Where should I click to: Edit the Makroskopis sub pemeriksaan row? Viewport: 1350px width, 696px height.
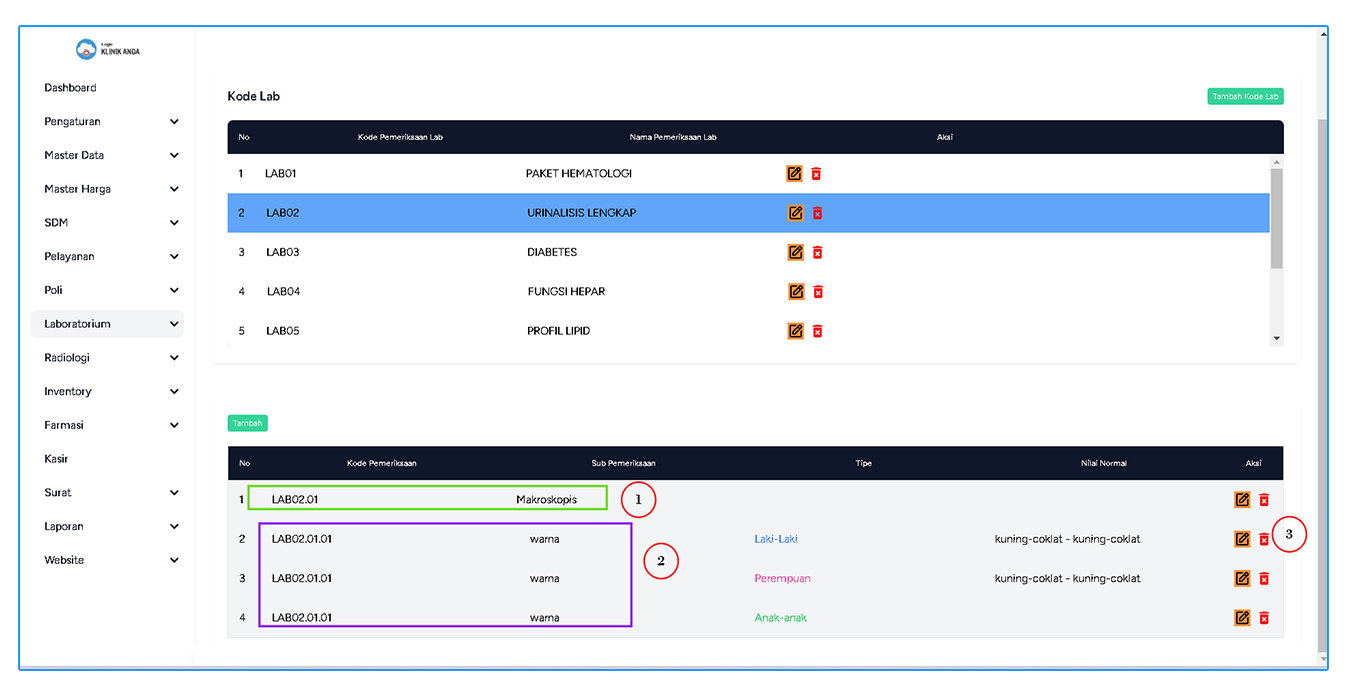point(1242,500)
